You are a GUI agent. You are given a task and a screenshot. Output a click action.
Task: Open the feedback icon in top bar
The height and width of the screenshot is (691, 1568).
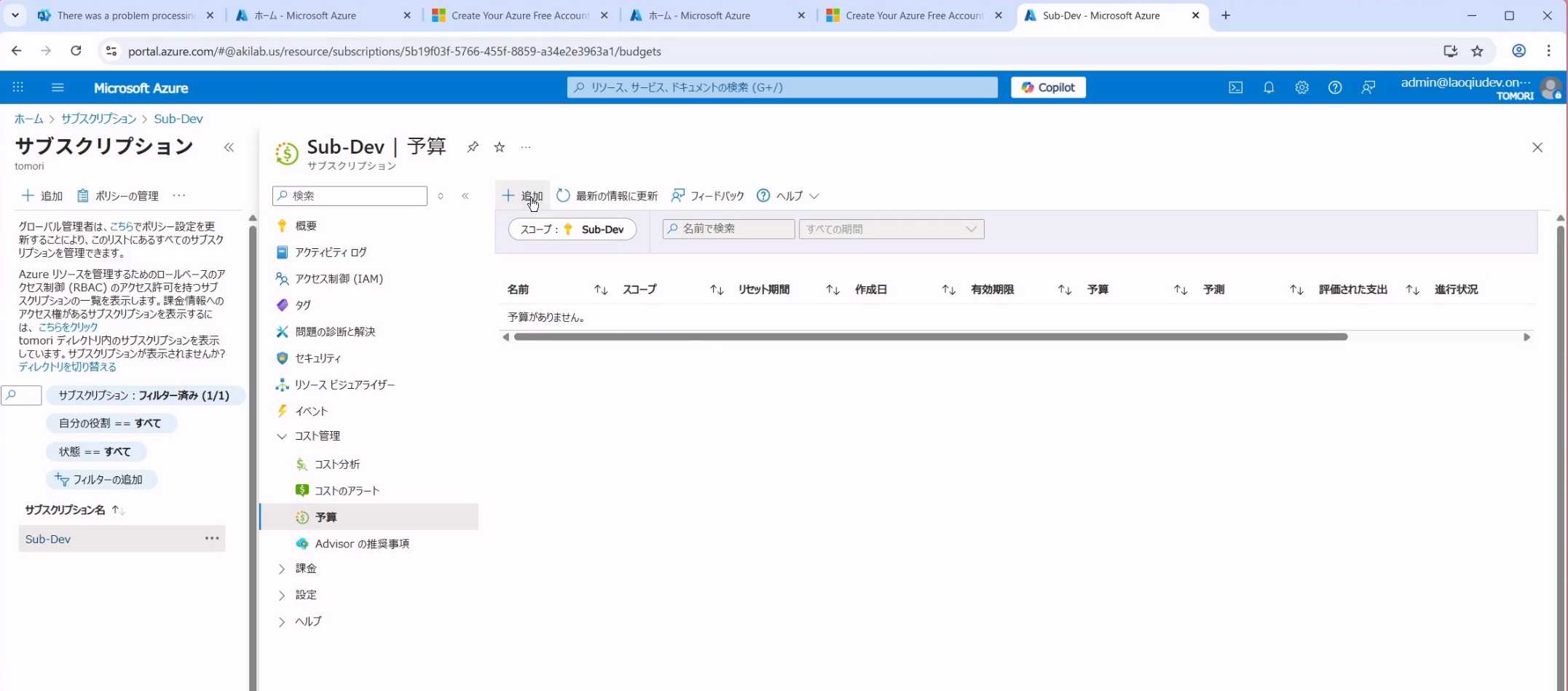(x=1368, y=87)
